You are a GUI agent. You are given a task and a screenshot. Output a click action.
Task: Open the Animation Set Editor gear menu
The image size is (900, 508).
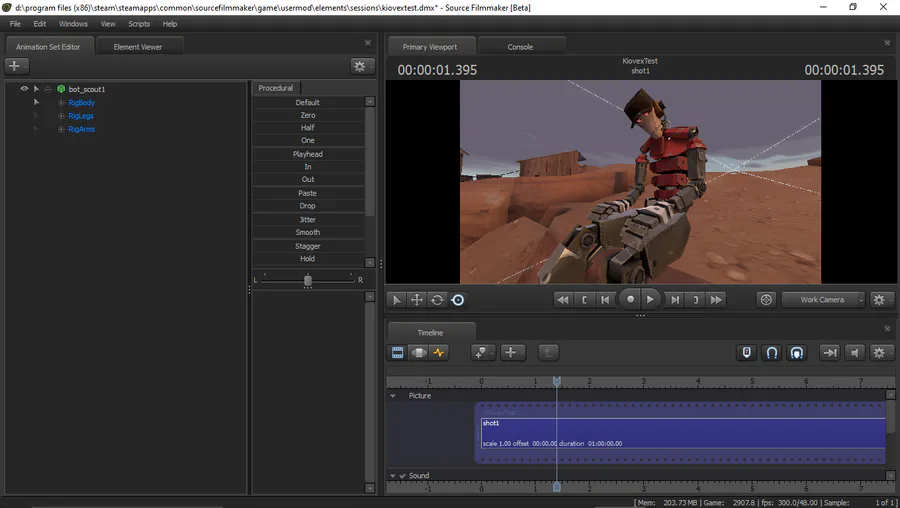[x=362, y=66]
